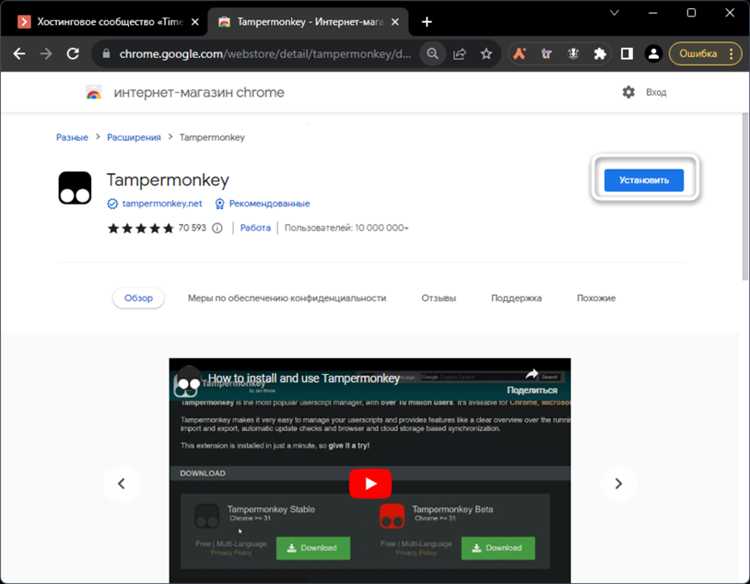Click the Вход sign-in link

coord(656,92)
